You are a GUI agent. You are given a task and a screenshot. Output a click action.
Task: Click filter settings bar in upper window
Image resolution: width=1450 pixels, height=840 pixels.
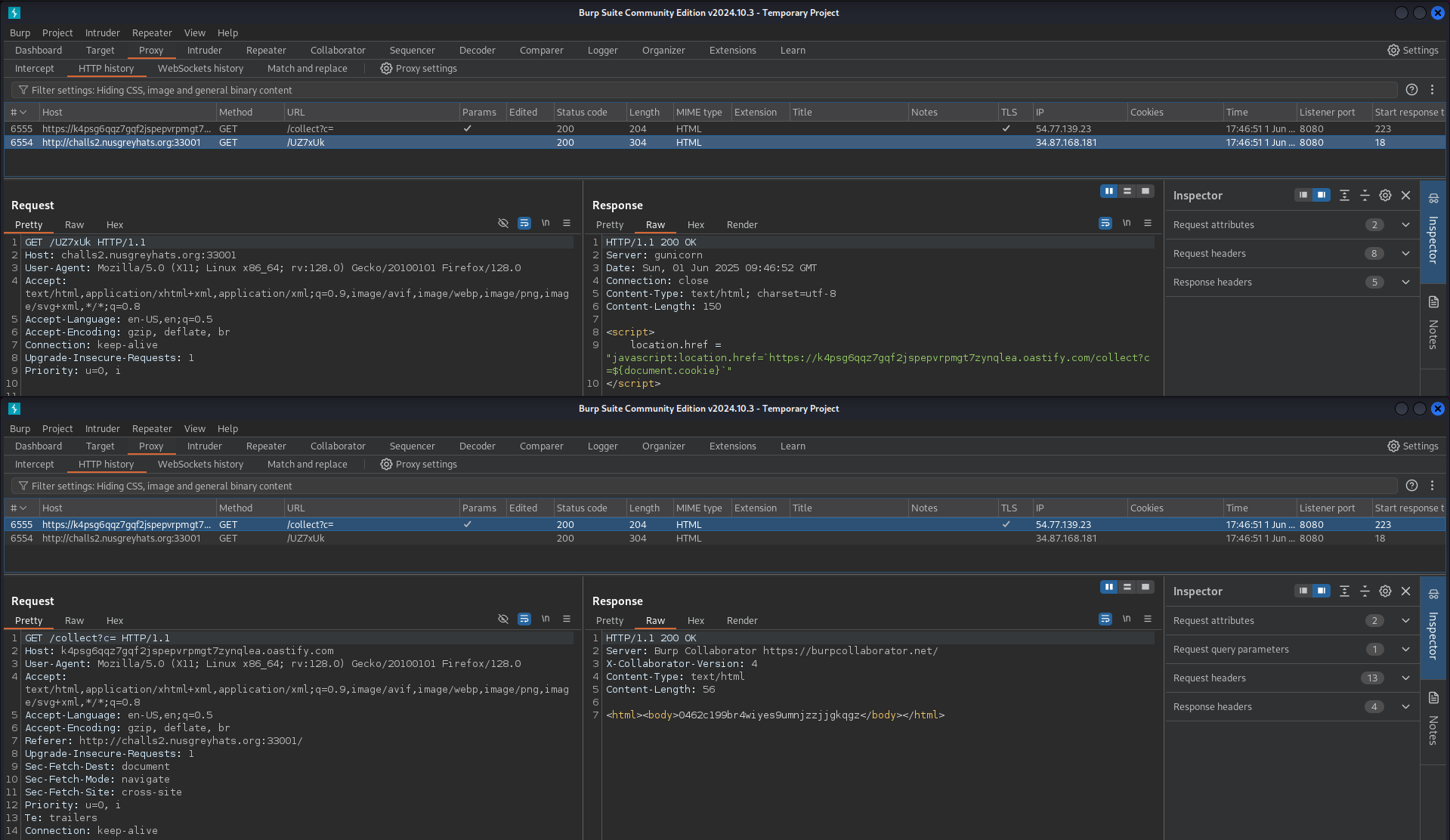(703, 90)
